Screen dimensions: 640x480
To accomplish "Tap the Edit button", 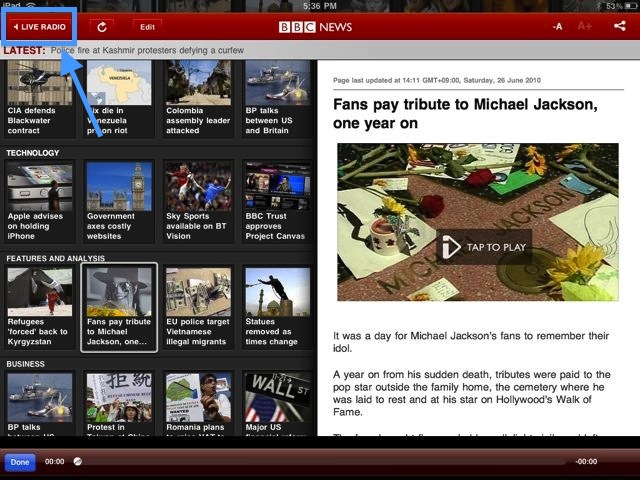I will tap(147, 27).
